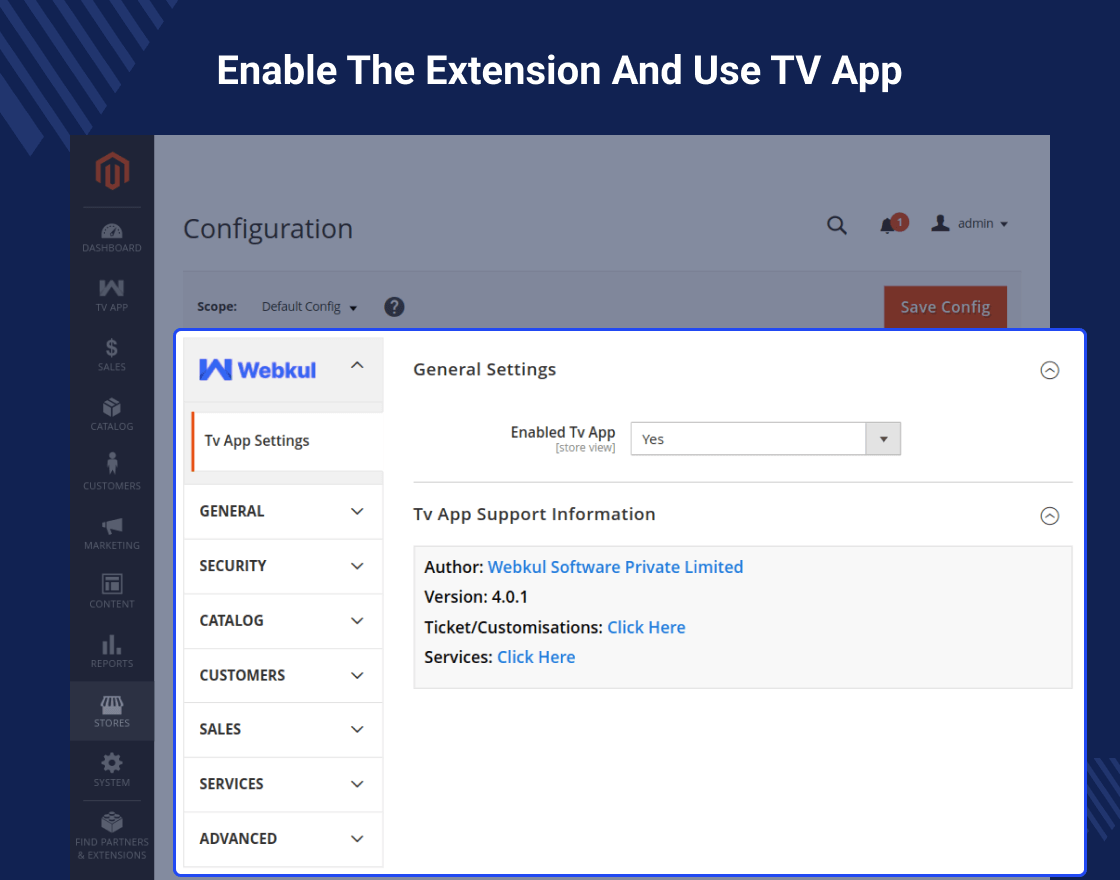Click the General Settings heading text

click(x=484, y=369)
